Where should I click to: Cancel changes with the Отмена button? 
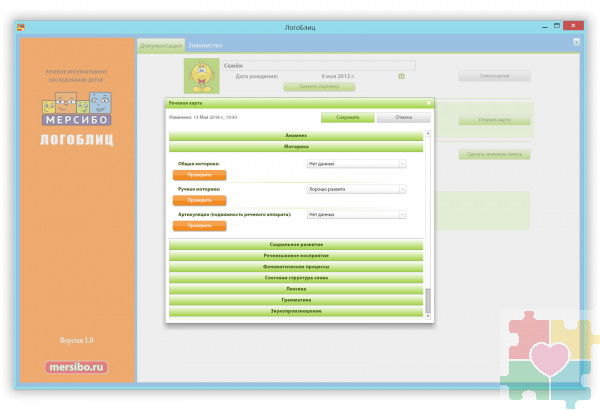pyautogui.click(x=403, y=117)
